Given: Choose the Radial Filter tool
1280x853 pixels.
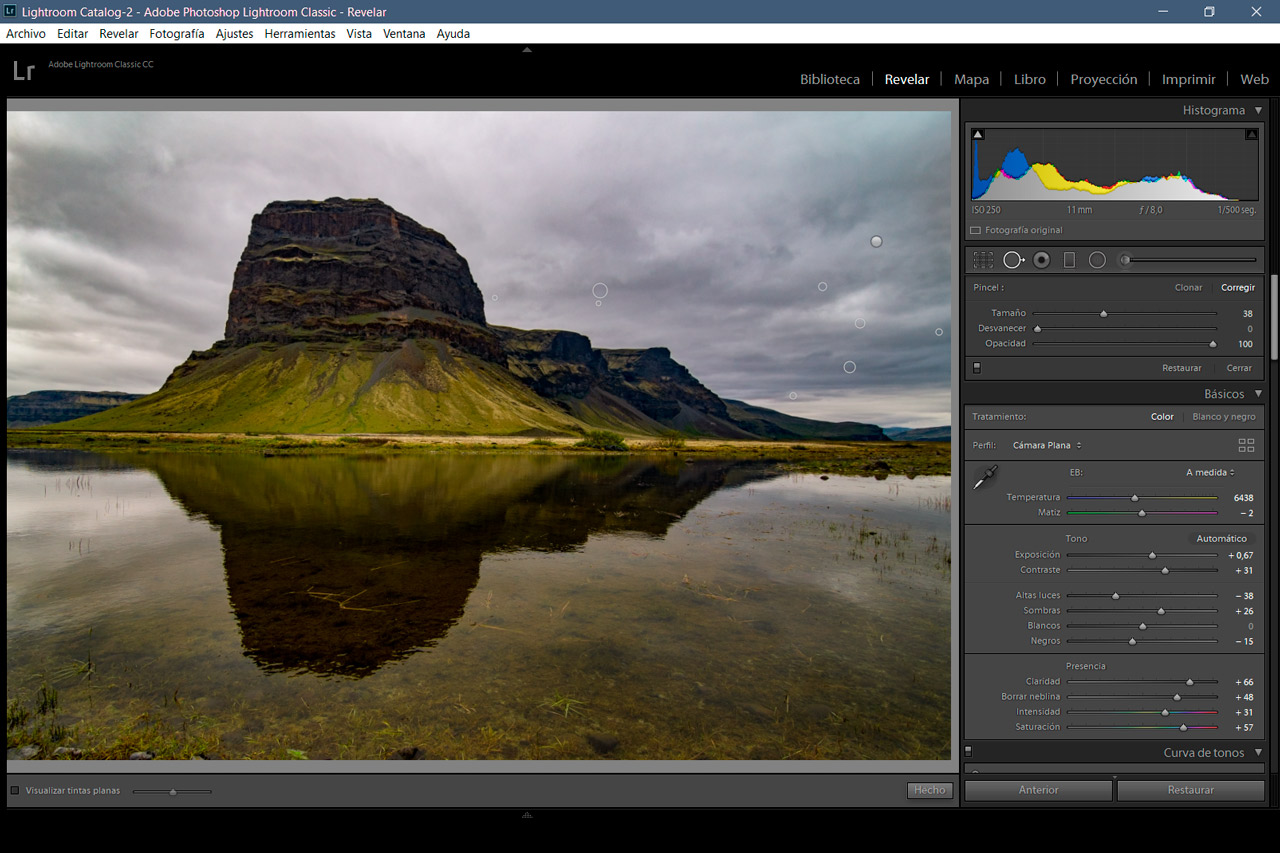Looking at the screenshot, I should pos(1097,260).
